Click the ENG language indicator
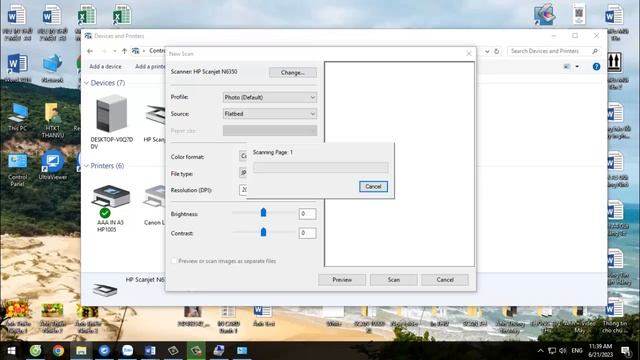The height and width of the screenshot is (360, 640). tap(577, 351)
